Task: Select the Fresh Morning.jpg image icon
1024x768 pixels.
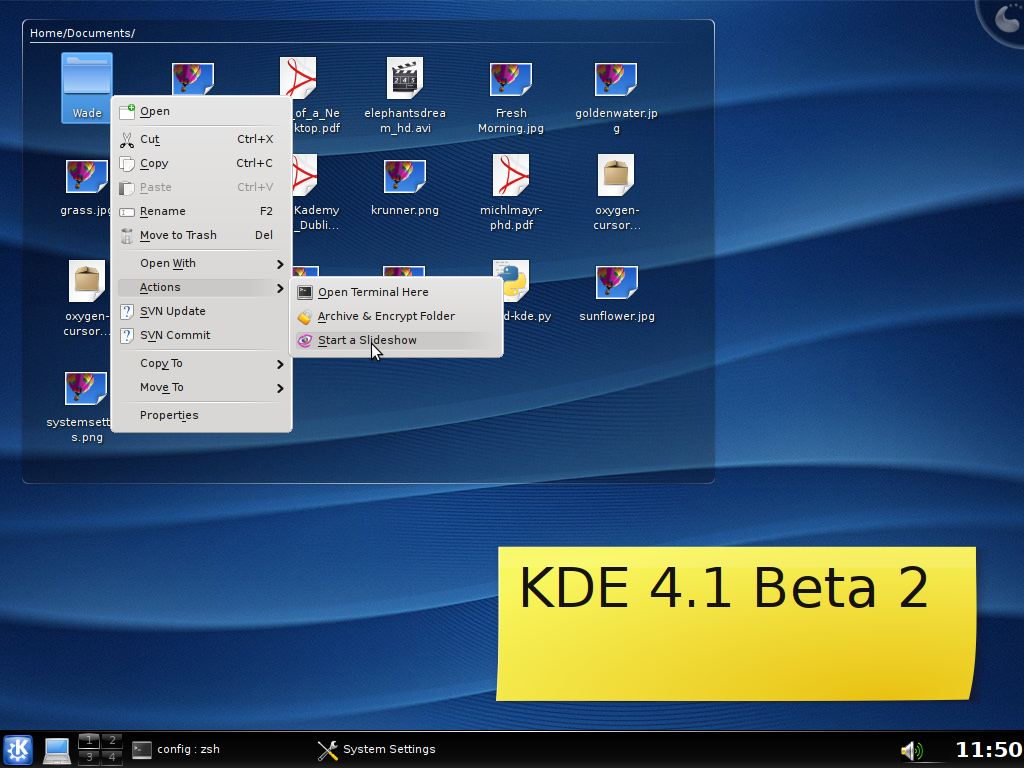Action: (511, 79)
